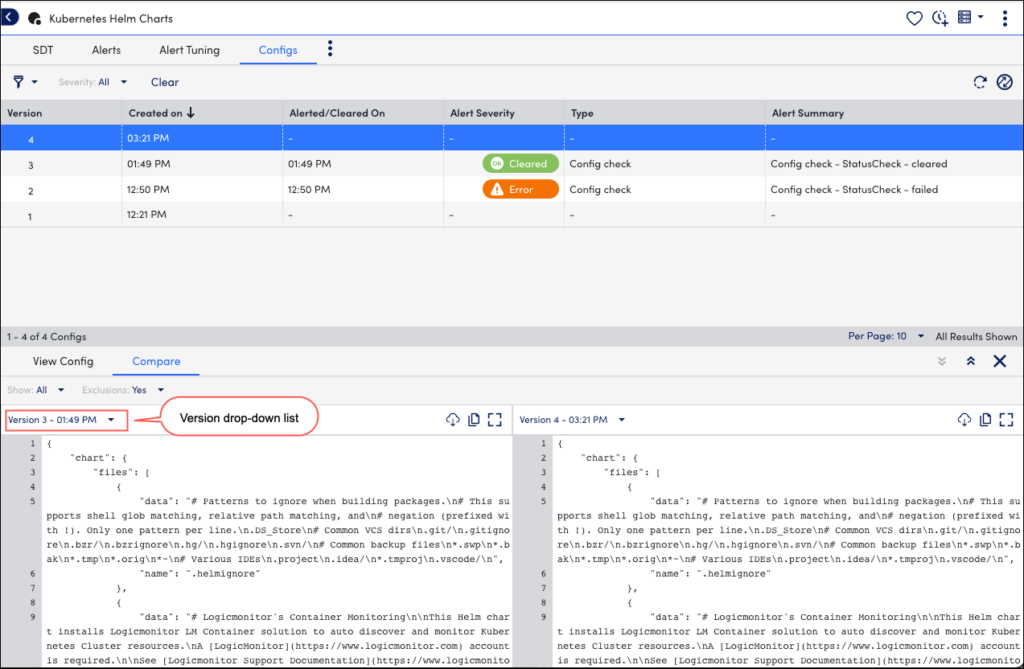This screenshot has width=1024, height=669.
Task: Refresh the configs list
Action: (x=980, y=82)
